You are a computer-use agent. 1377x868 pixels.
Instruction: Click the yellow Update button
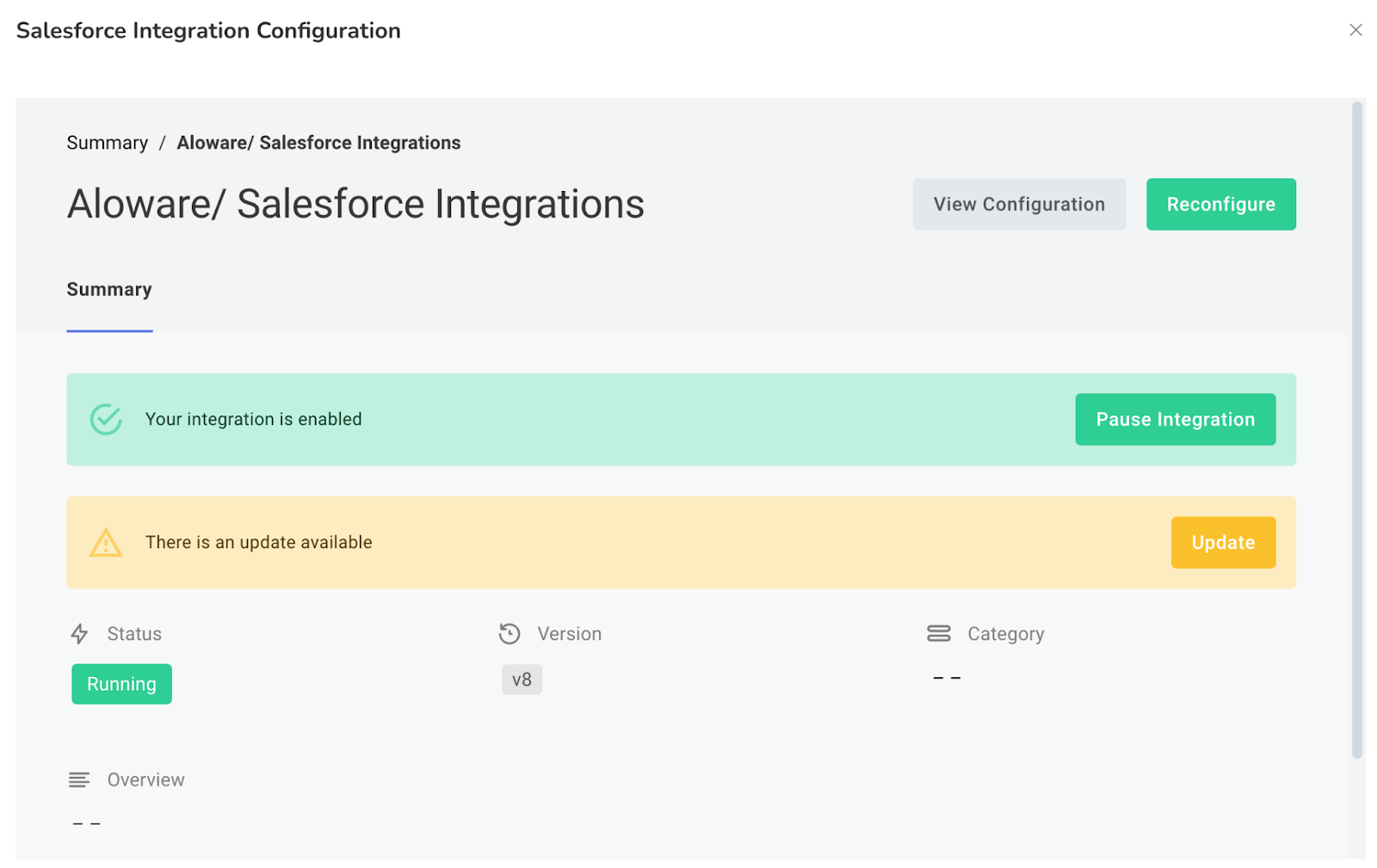(x=1223, y=542)
